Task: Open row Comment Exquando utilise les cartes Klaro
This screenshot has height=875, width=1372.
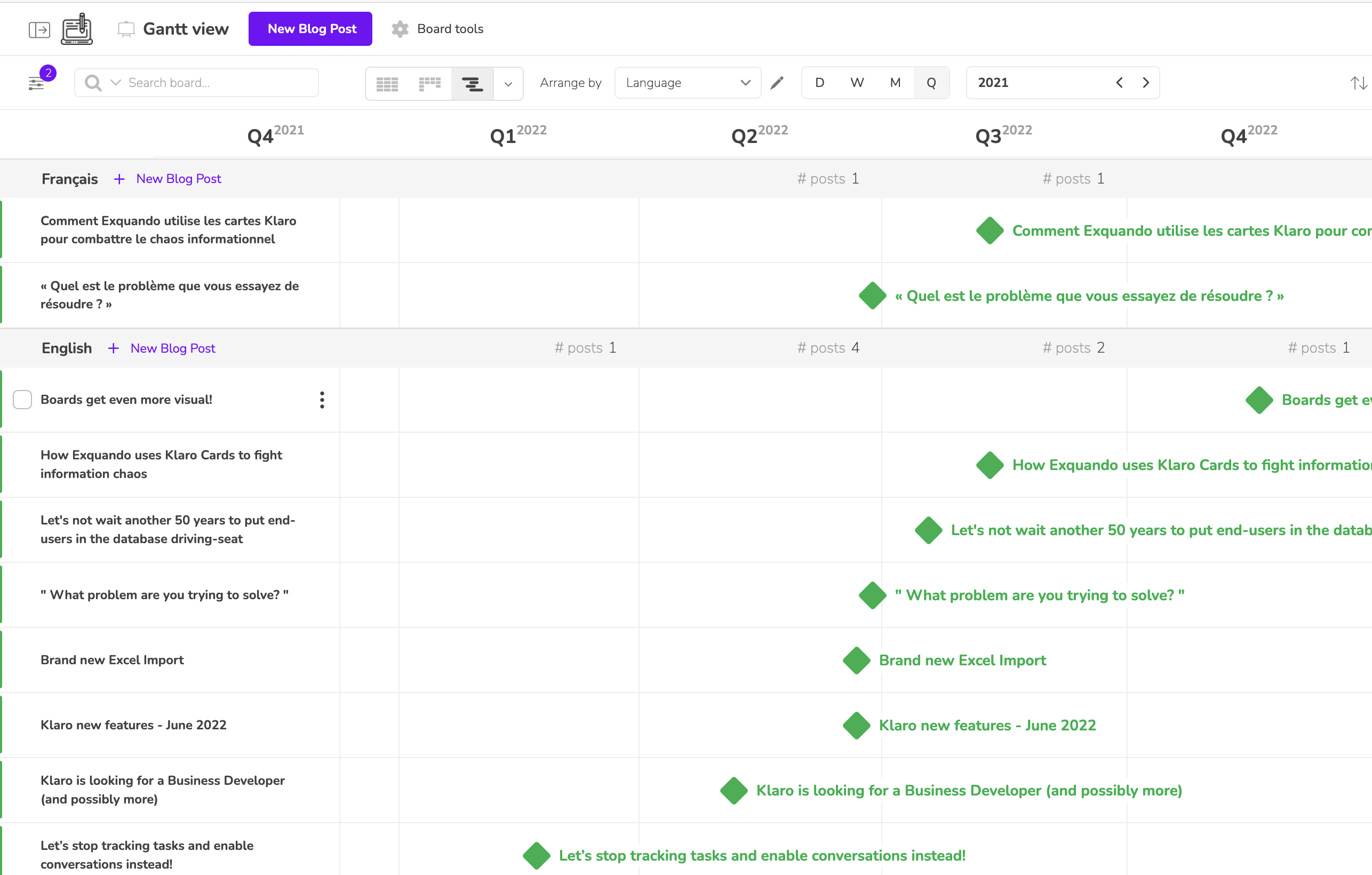Action: point(170,230)
